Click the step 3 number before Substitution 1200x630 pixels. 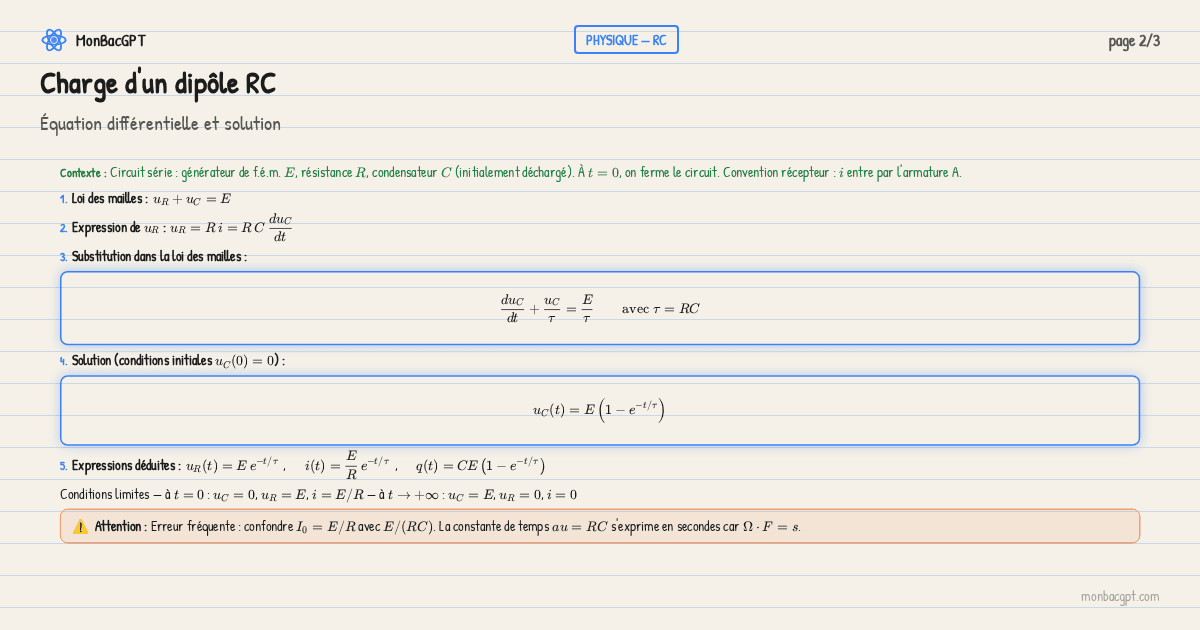click(x=63, y=257)
